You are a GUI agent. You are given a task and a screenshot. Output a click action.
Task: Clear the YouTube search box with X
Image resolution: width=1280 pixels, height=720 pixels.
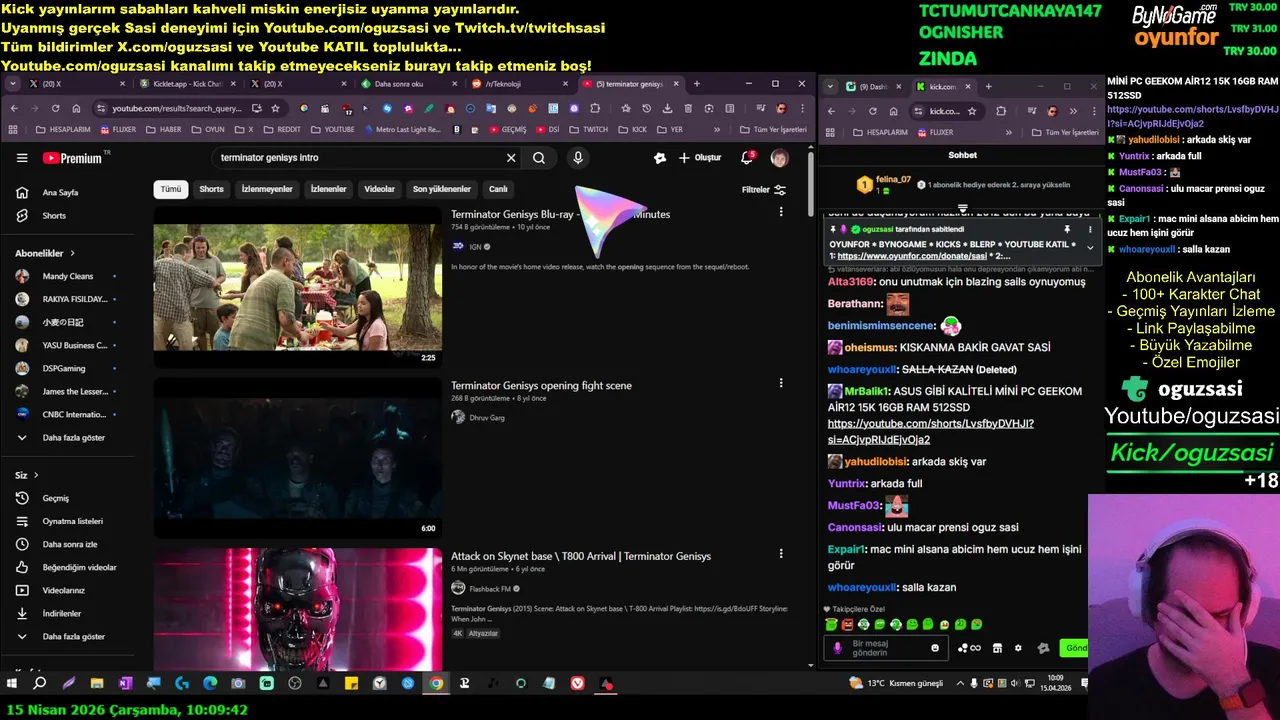pyautogui.click(x=511, y=158)
